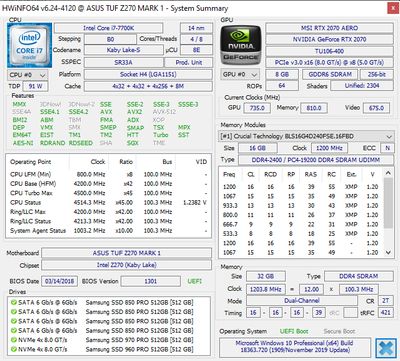Click green check icon of Samsung SSD 970 PRO
The height and width of the screenshot is (361, 400).
point(13,340)
